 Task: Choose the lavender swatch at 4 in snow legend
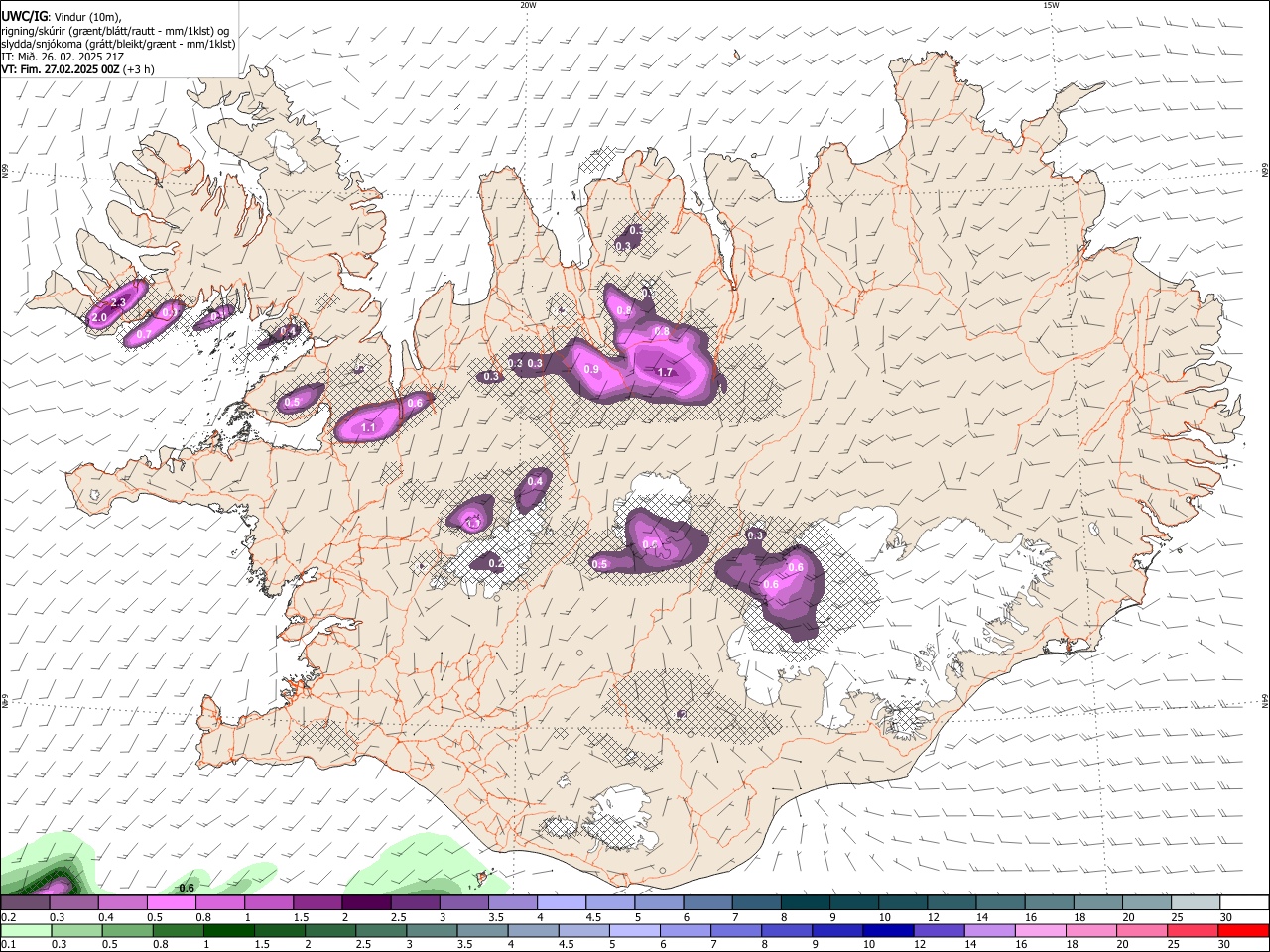562,903
